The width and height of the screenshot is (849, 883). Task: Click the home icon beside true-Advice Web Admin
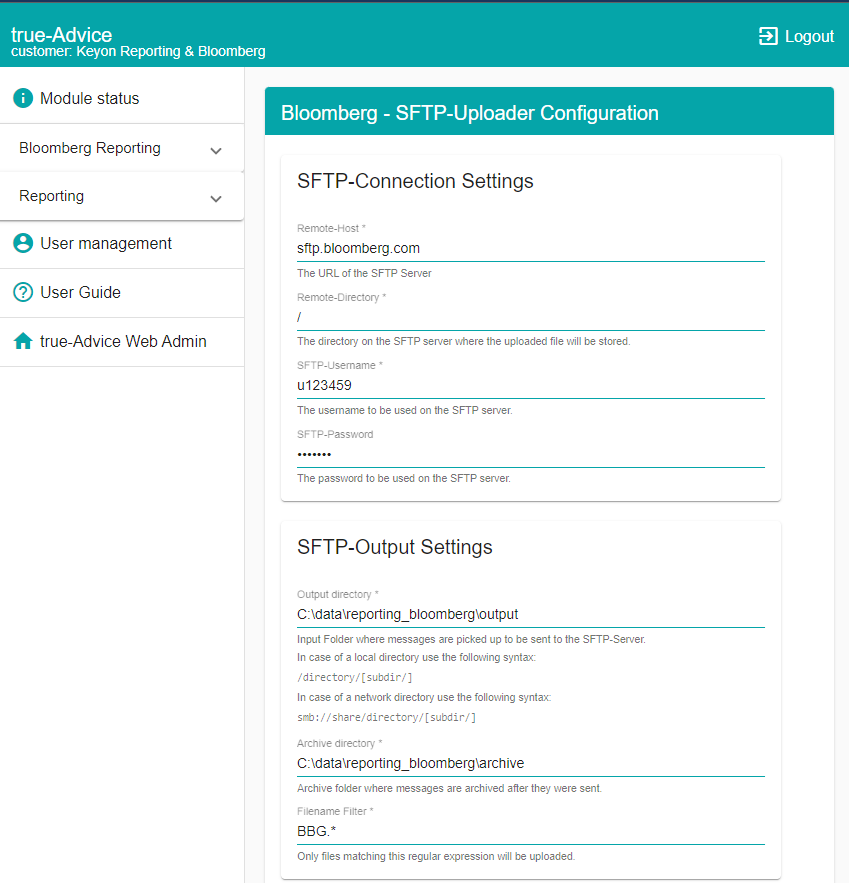pyautogui.click(x=23, y=341)
